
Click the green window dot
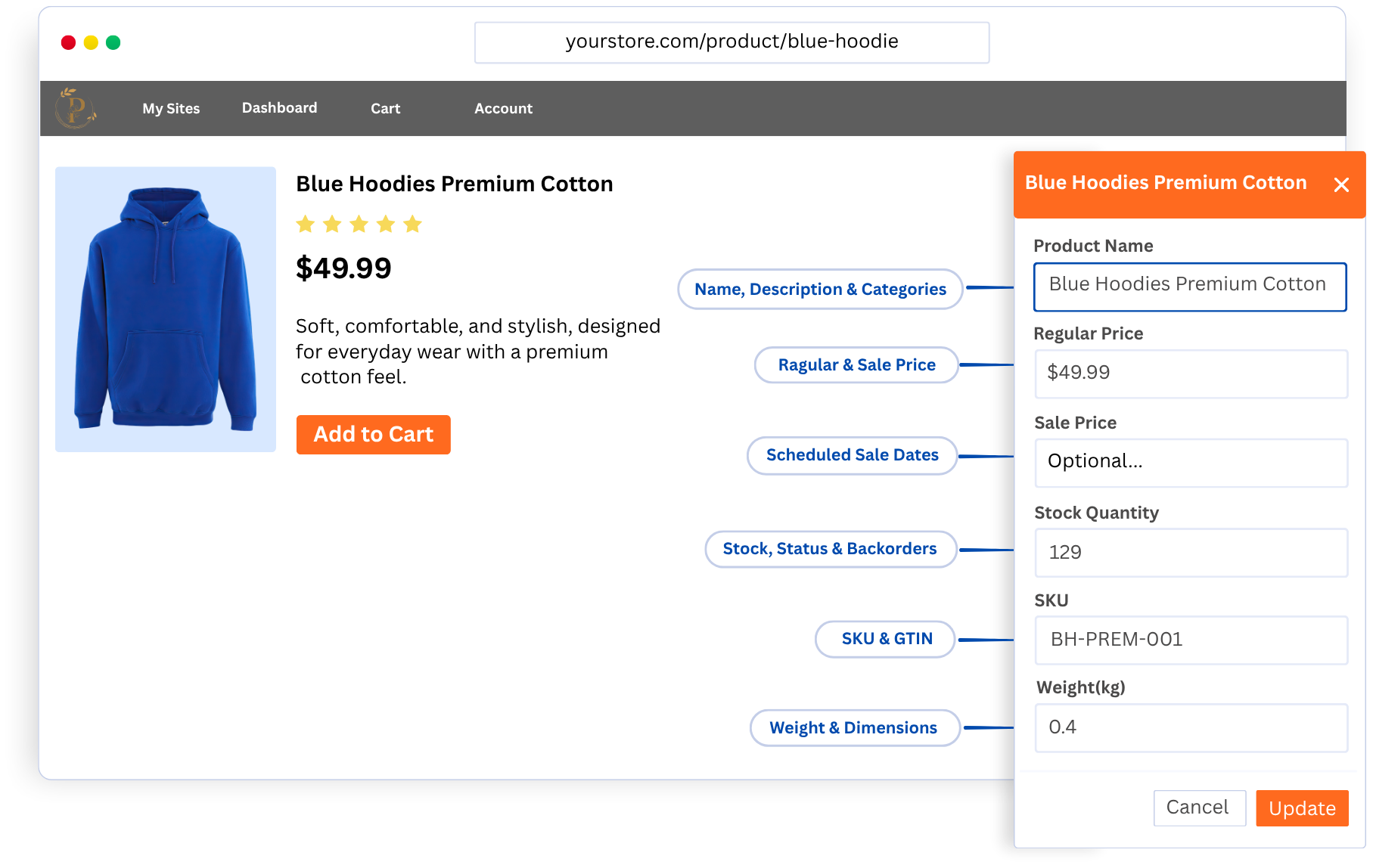pyautogui.click(x=113, y=42)
